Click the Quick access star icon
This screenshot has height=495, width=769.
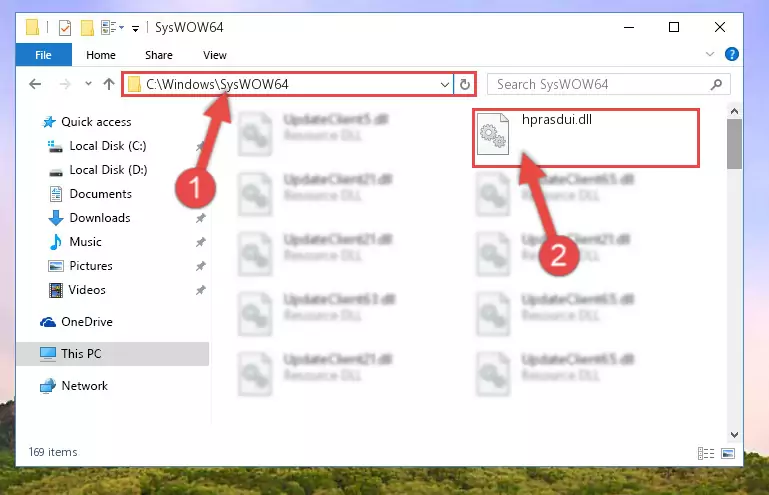click(49, 122)
